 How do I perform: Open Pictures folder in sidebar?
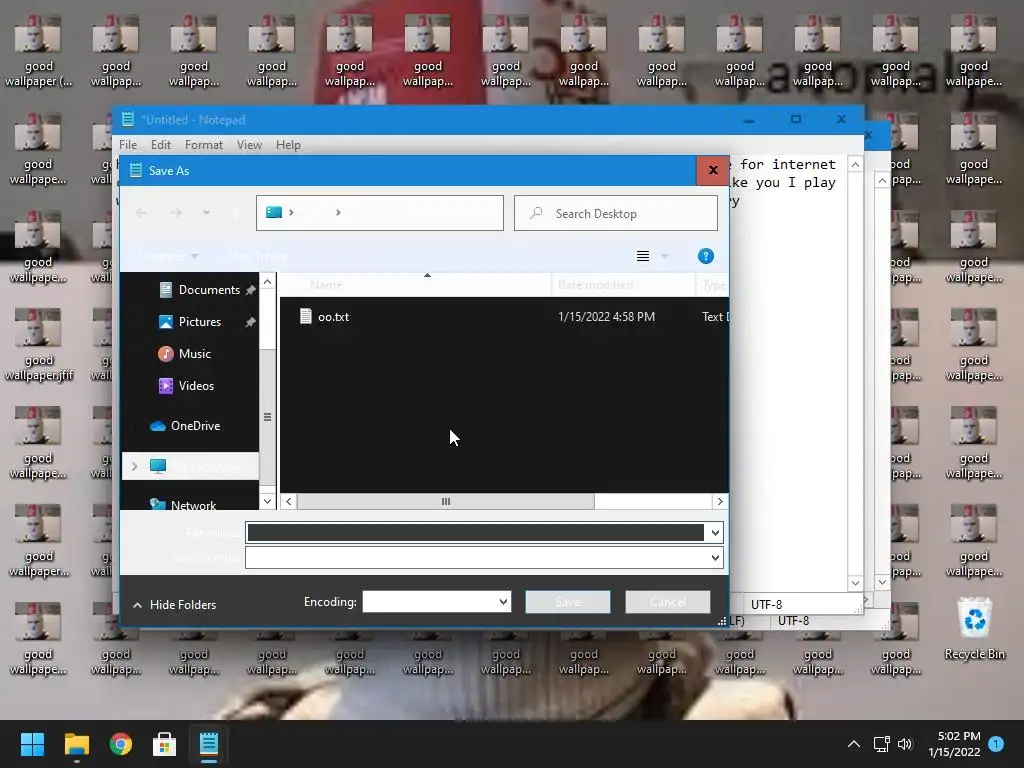pyautogui.click(x=200, y=321)
